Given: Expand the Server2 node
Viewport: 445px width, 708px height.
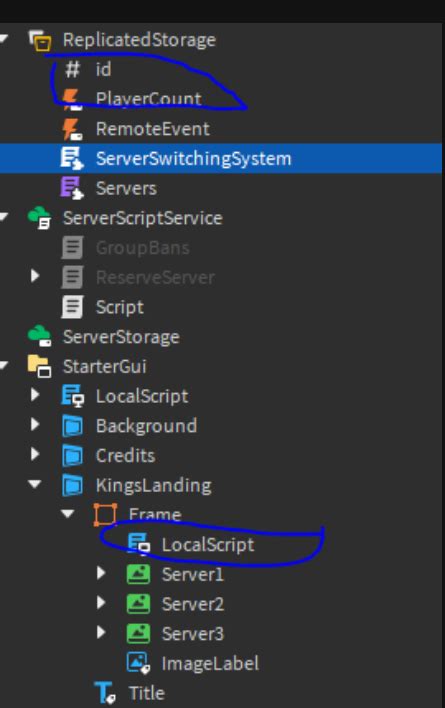Looking at the screenshot, I should click(x=101, y=603).
